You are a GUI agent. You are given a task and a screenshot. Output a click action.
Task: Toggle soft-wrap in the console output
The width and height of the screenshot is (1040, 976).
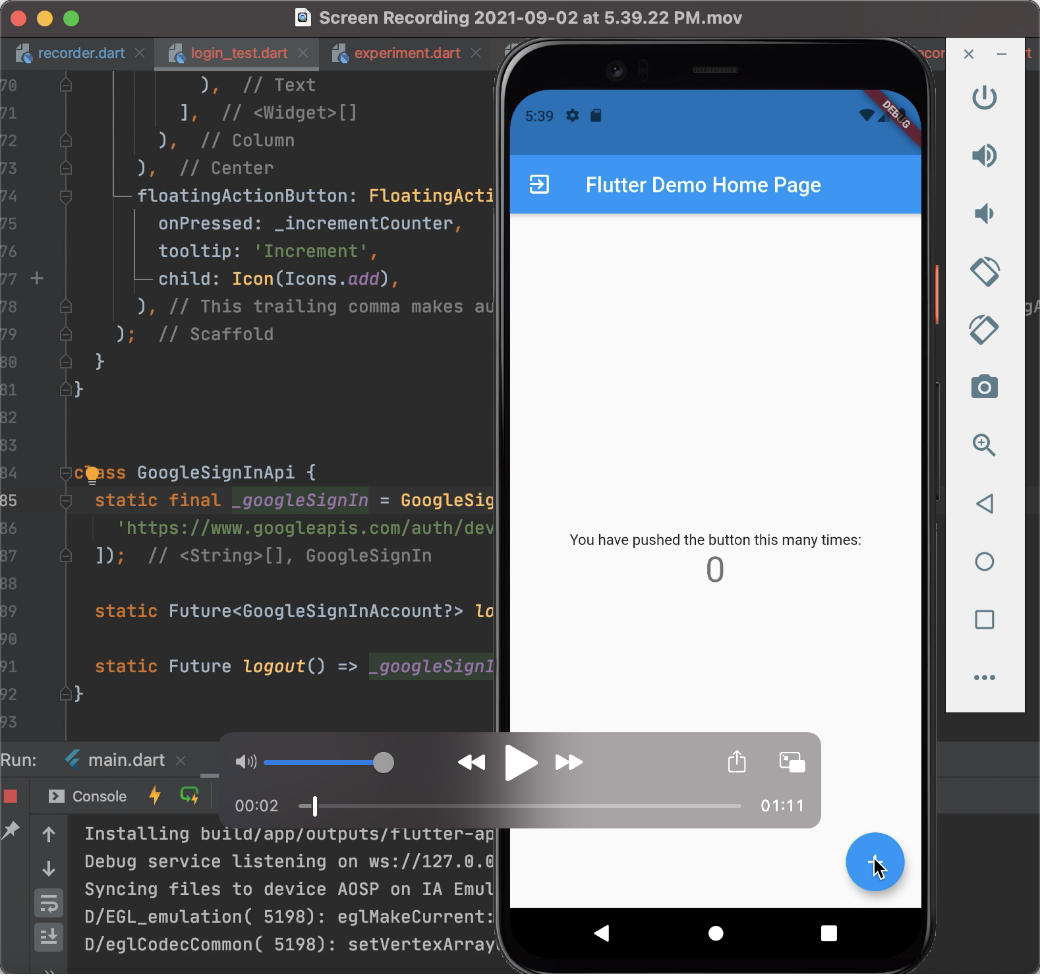pos(48,903)
